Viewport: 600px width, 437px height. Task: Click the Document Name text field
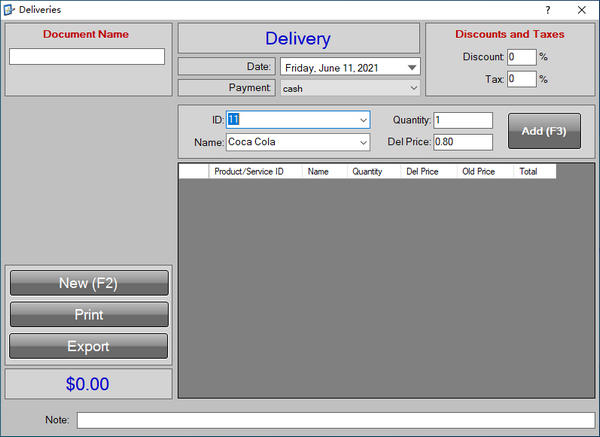(x=87, y=57)
